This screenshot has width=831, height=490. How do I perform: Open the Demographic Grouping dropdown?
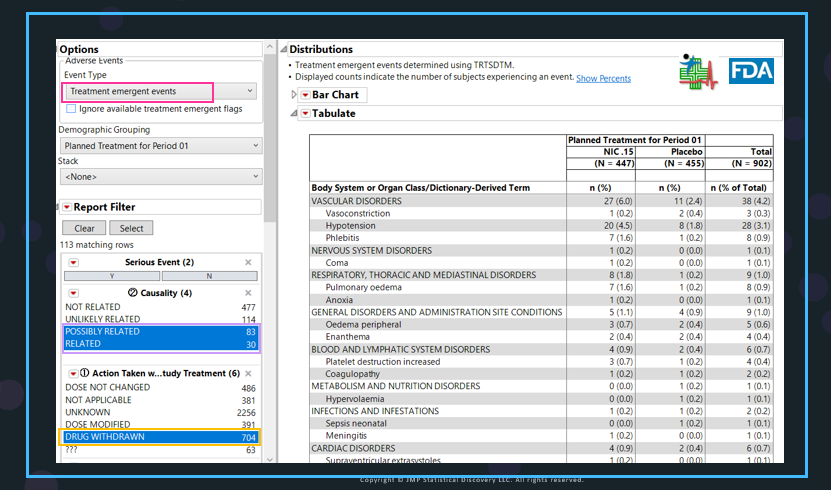pyautogui.click(x=161, y=146)
